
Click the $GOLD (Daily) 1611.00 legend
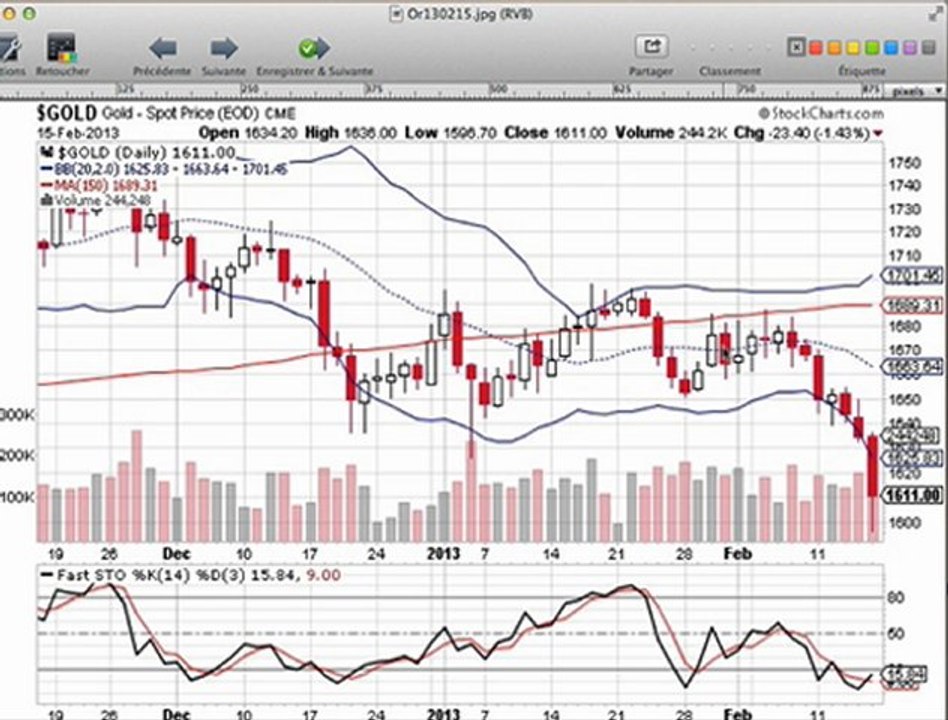click(137, 152)
